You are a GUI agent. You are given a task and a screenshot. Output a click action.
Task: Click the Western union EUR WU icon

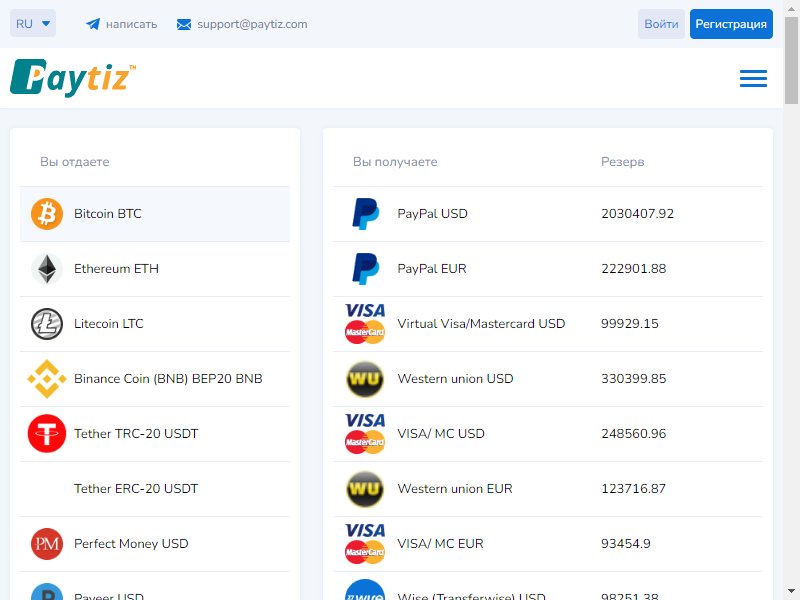tap(365, 489)
